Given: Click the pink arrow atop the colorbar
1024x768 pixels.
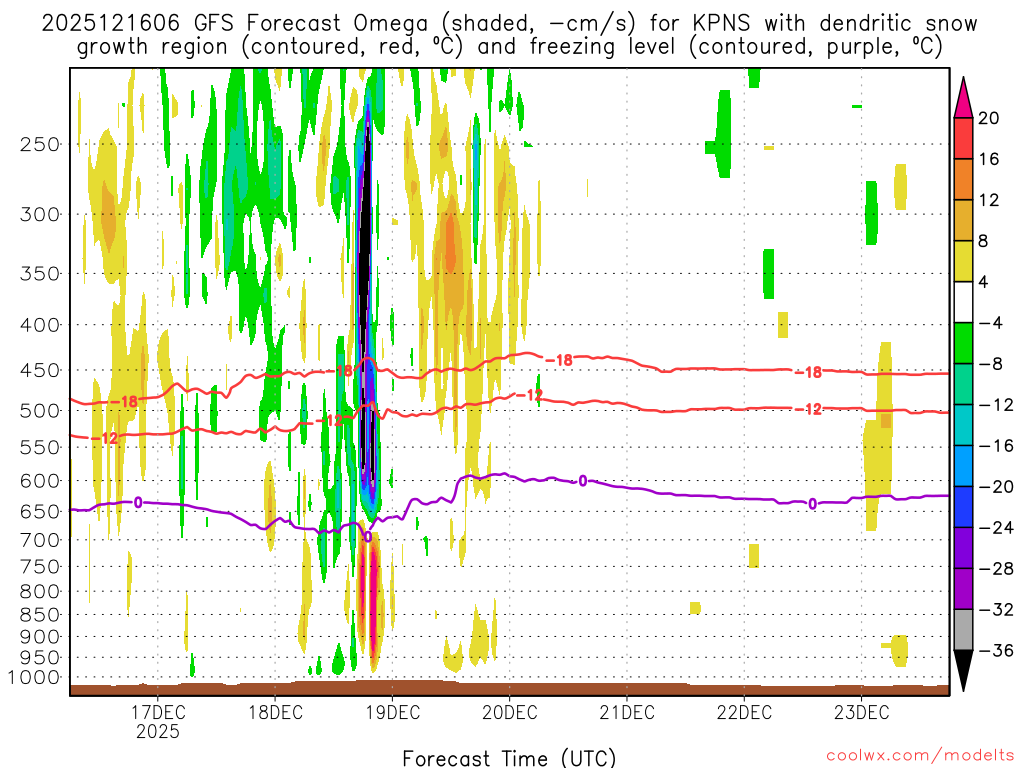Looking at the screenshot, I should 963,97.
